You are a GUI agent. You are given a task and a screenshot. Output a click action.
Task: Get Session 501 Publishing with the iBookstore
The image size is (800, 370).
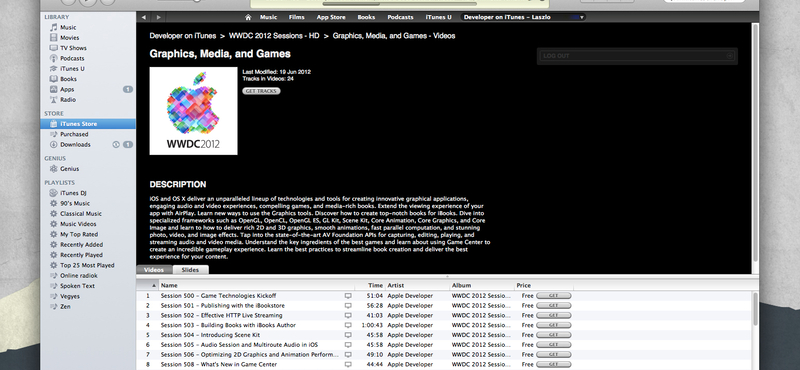554,306
